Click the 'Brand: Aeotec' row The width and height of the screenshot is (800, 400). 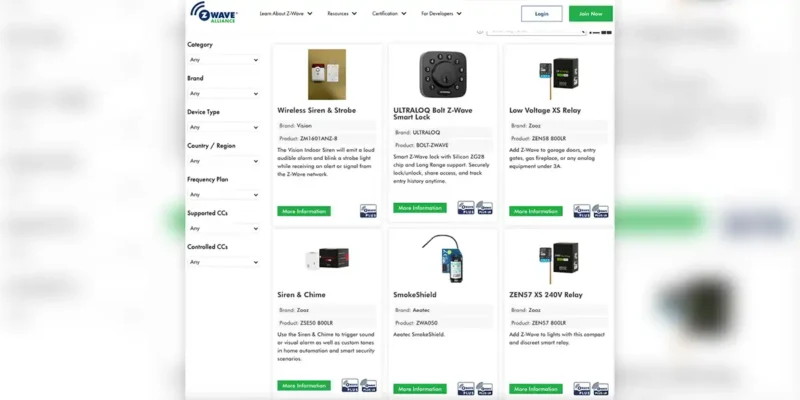(x=443, y=310)
